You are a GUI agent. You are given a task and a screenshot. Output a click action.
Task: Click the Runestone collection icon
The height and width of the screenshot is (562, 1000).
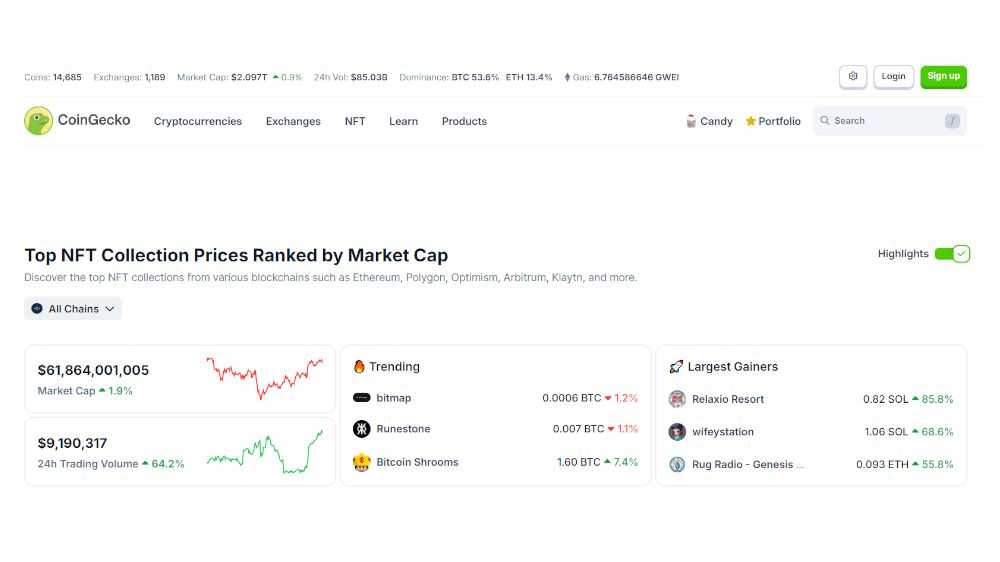[x=362, y=429]
